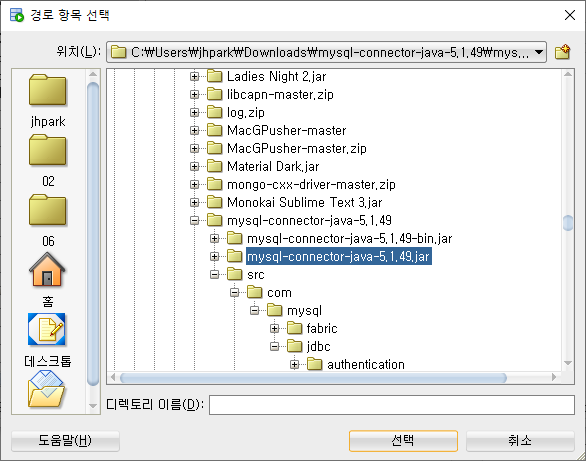
Task: Open the documents folder shortcut below 데스크톱
Action: pyautogui.click(x=47, y=389)
